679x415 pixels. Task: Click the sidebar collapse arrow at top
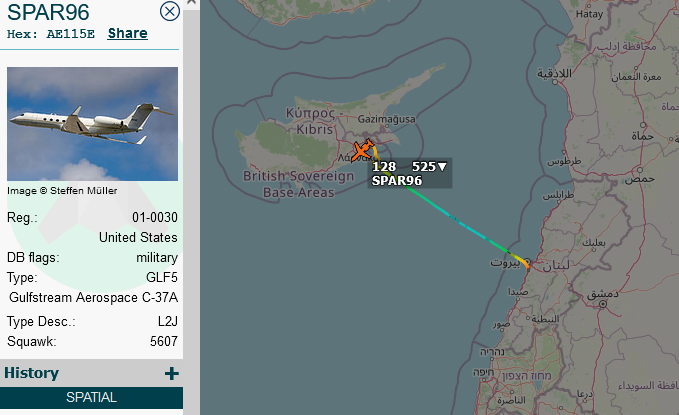(191, 2)
